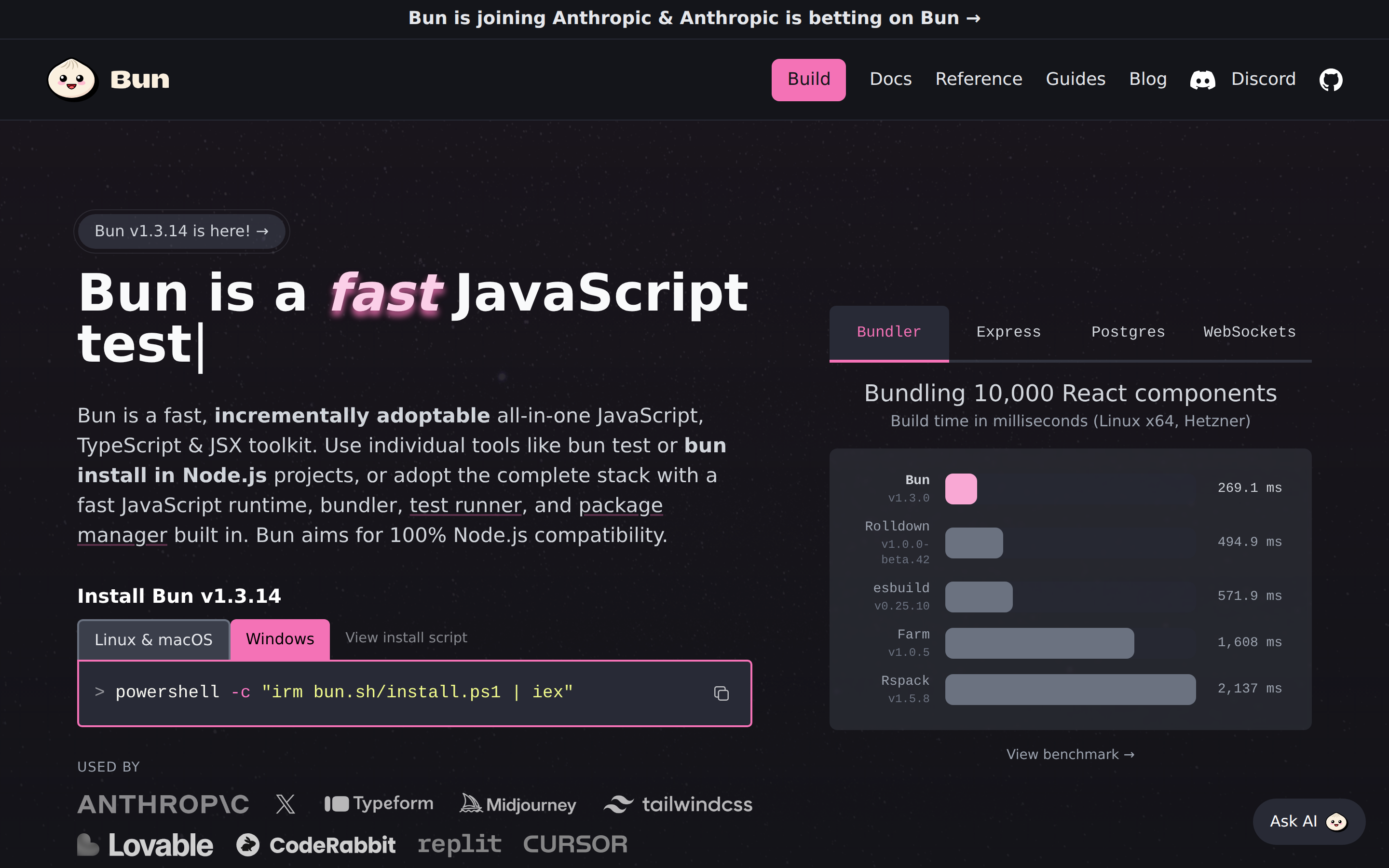Open the Discord text link

[1263, 79]
